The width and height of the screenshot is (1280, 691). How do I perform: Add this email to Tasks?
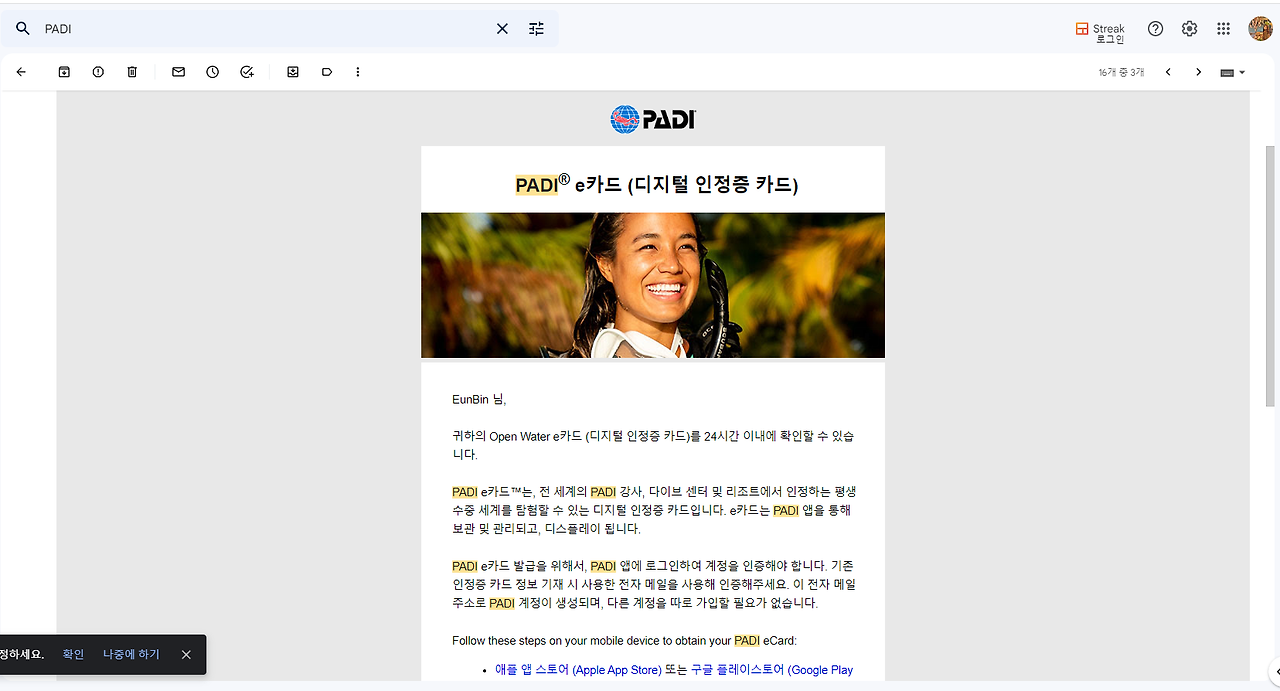[247, 72]
